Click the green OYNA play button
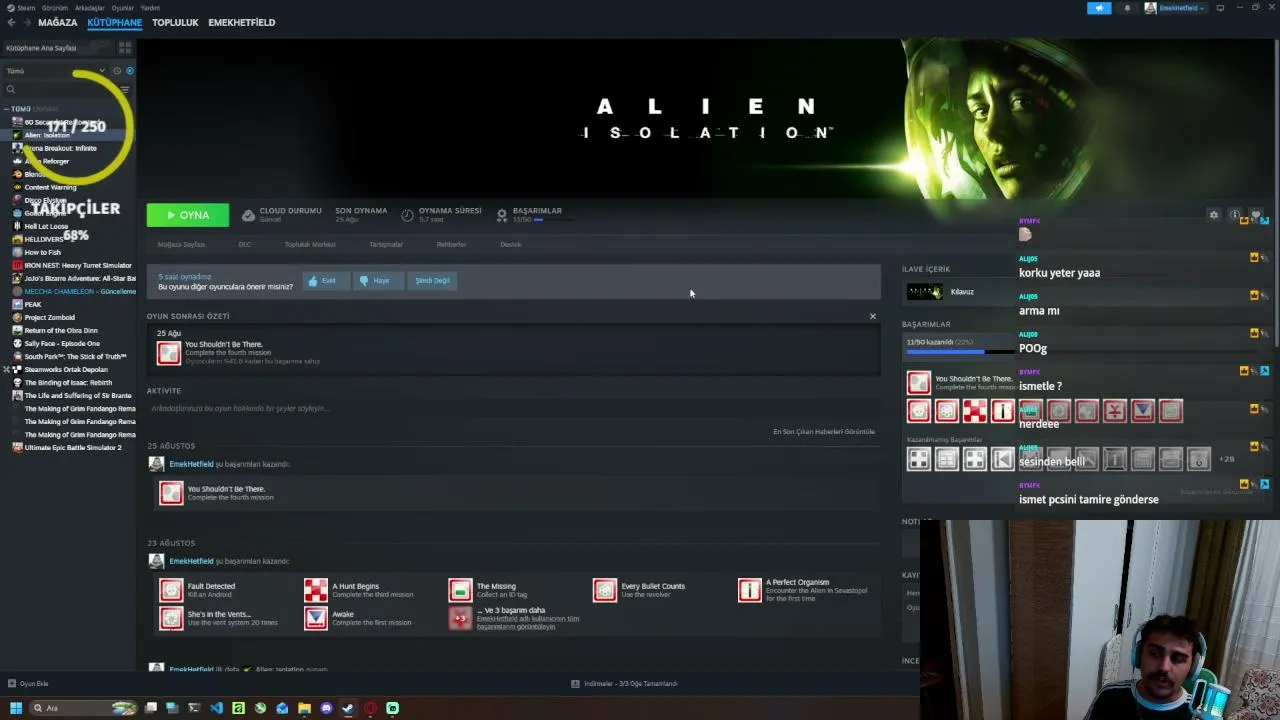 [x=187, y=215]
